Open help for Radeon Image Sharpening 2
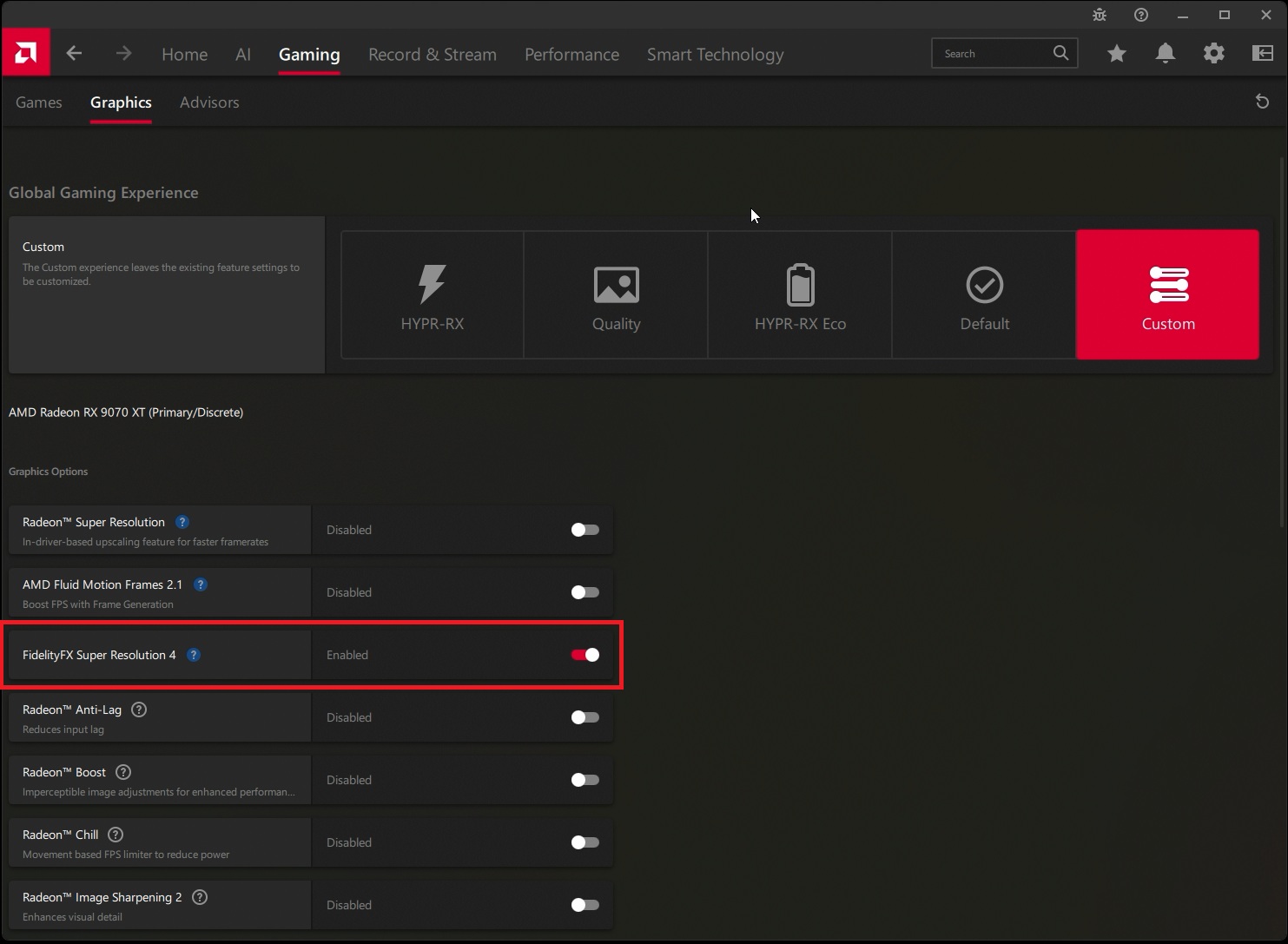Viewport: 1288px width, 944px height. pyautogui.click(x=199, y=897)
